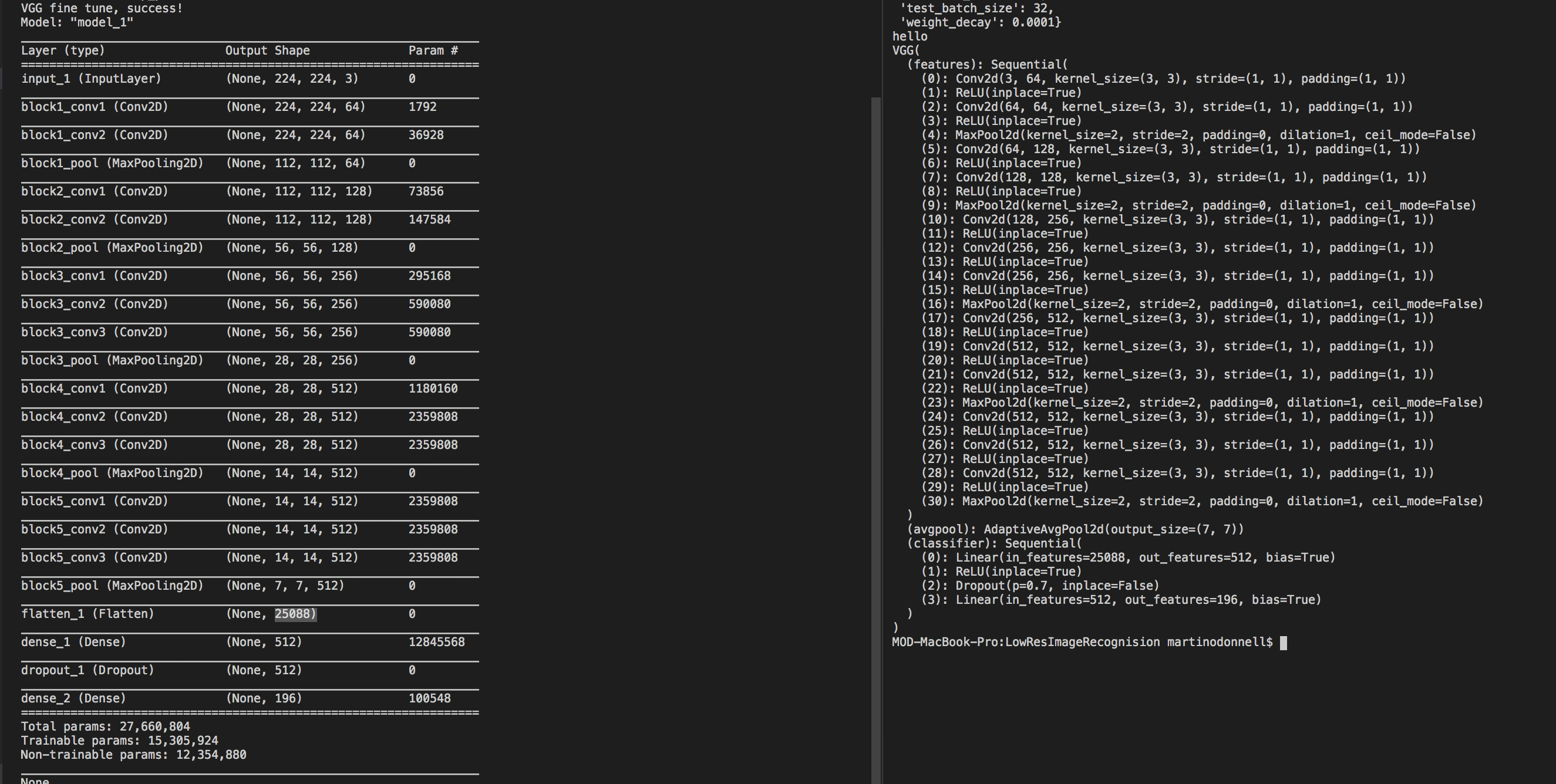Click the Linear in_features=25088 line
The width and height of the screenshot is (1556, 784).
(x=1128, y=557)
